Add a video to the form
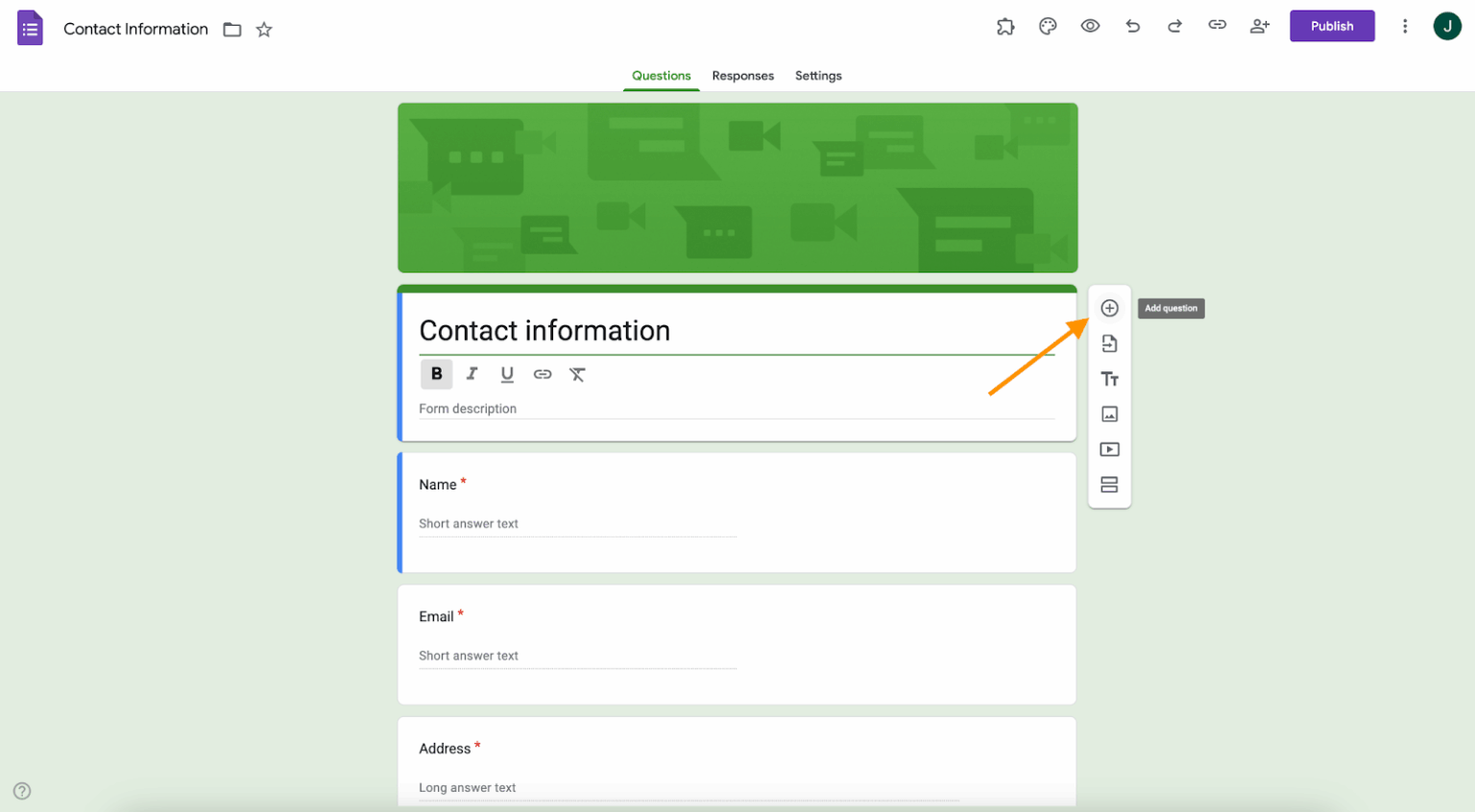 click(1109, 448)
